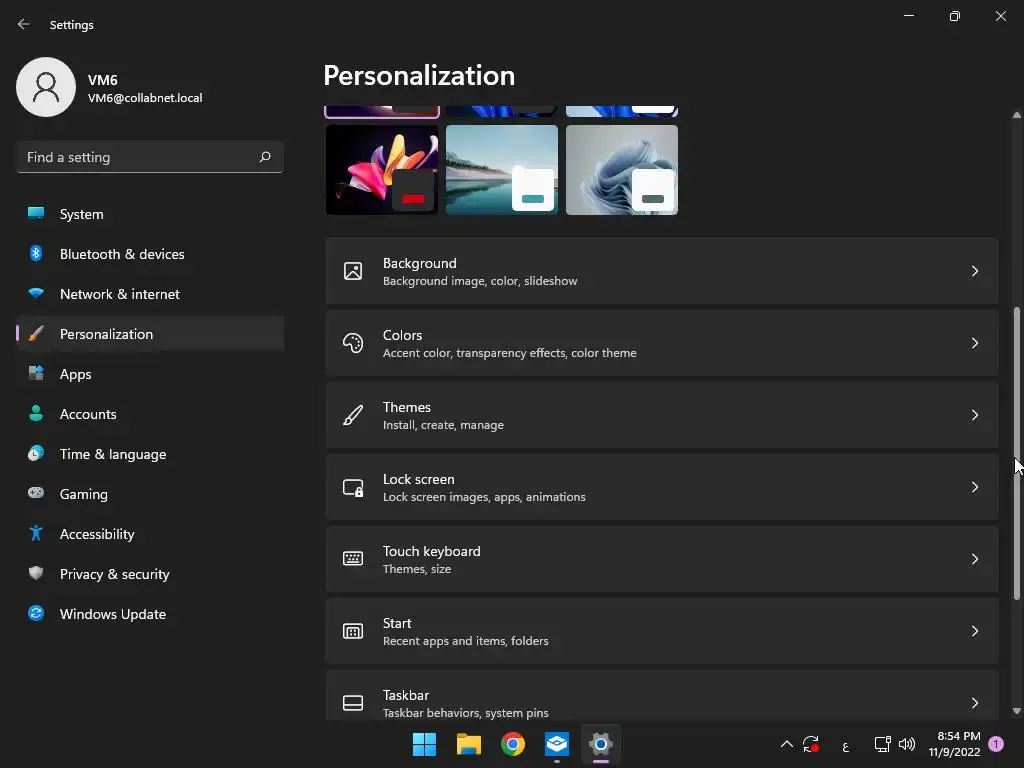Expand the Themes settings chevron

974,415
